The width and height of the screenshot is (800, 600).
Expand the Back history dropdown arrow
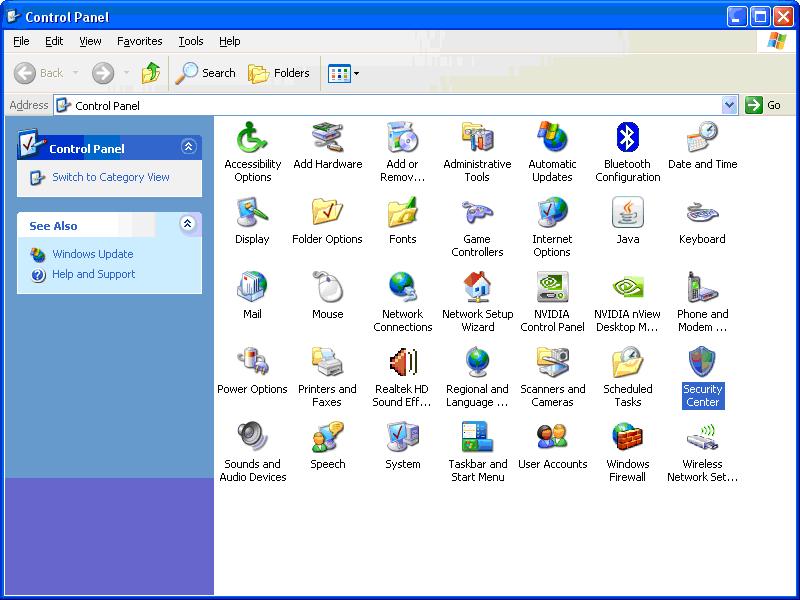pos(76,73)
